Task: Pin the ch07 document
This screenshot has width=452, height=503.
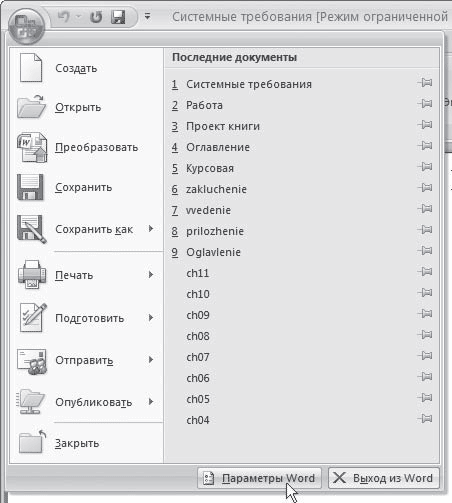Action: [425, 355]
